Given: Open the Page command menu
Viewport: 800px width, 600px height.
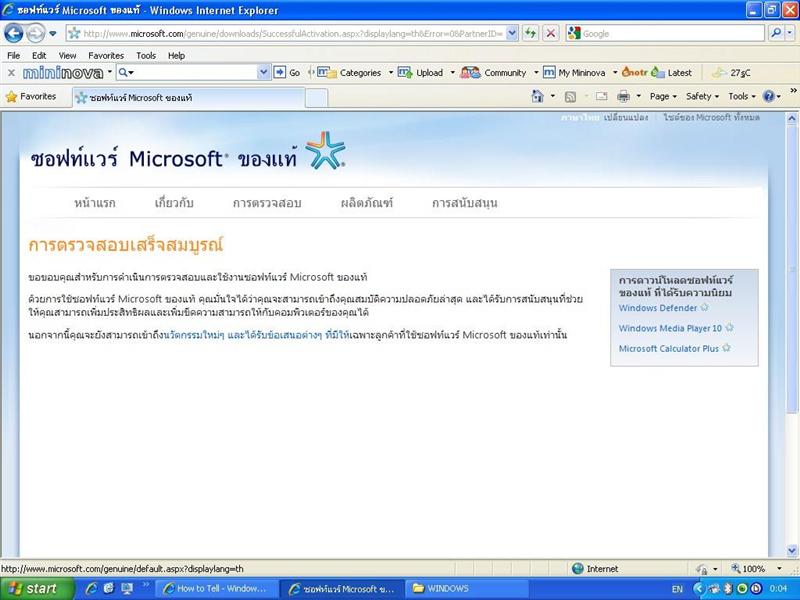Looking at the screenshot, I should click(663, 96).
